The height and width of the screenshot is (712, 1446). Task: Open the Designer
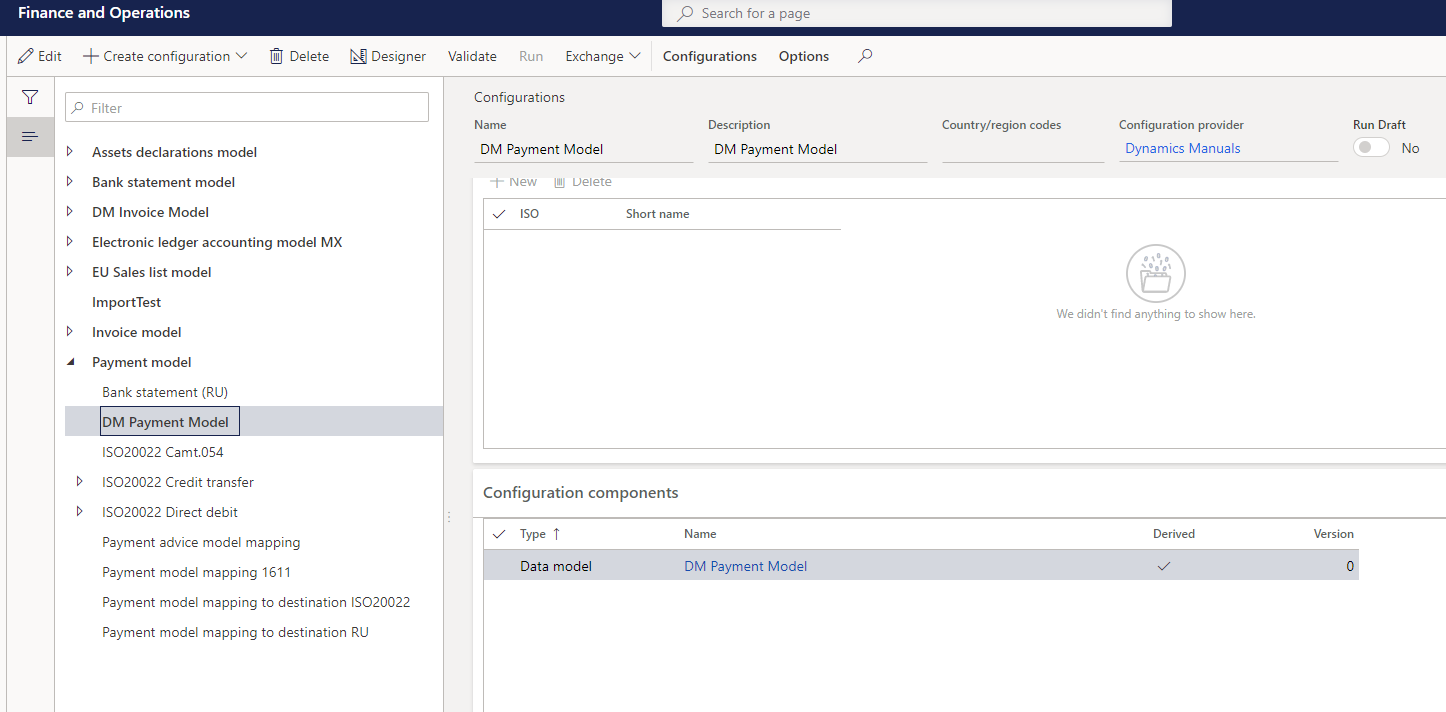pyautogui.click(x=388, y=56)
